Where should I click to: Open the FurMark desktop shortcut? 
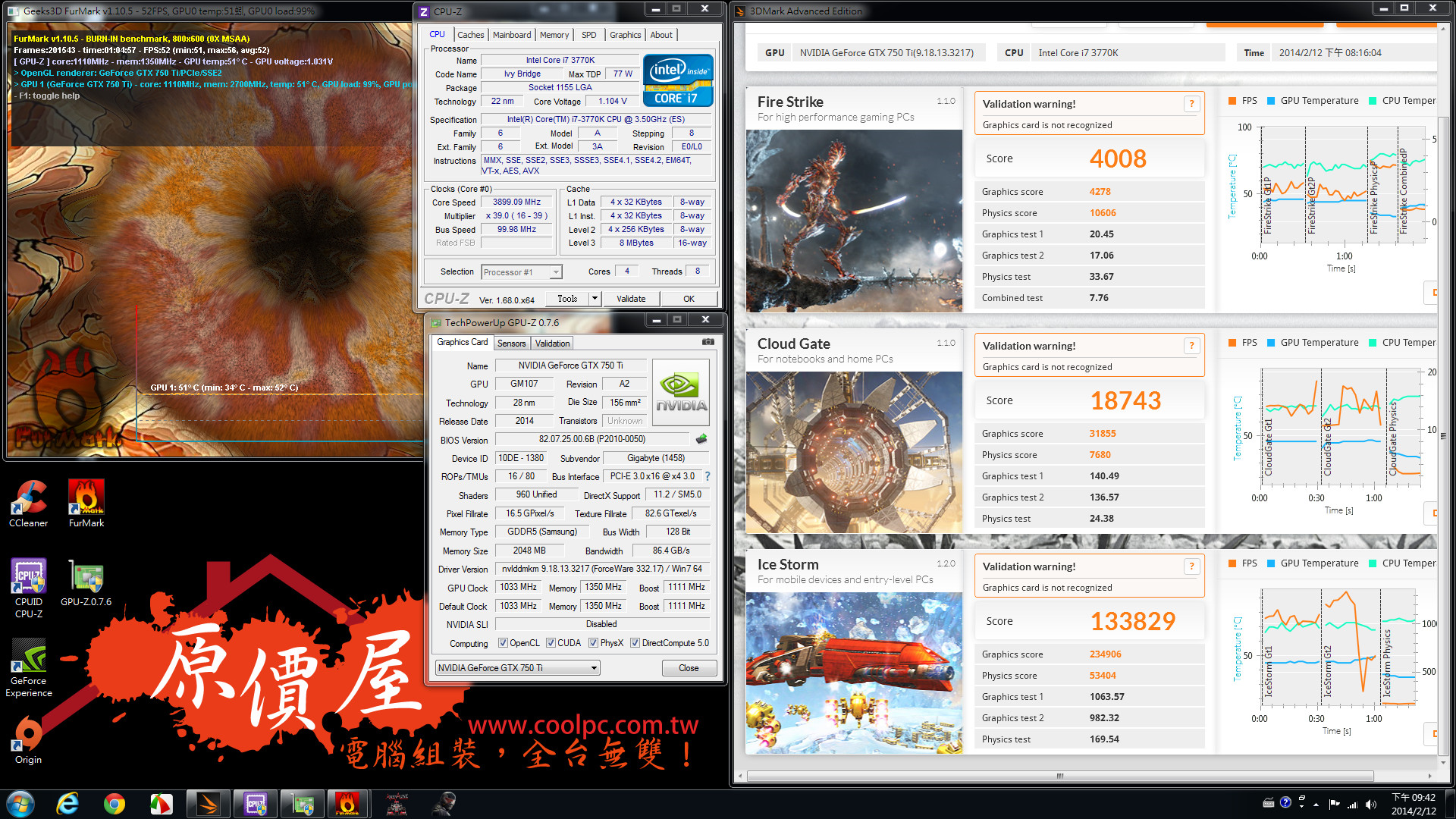click(86, 504)
